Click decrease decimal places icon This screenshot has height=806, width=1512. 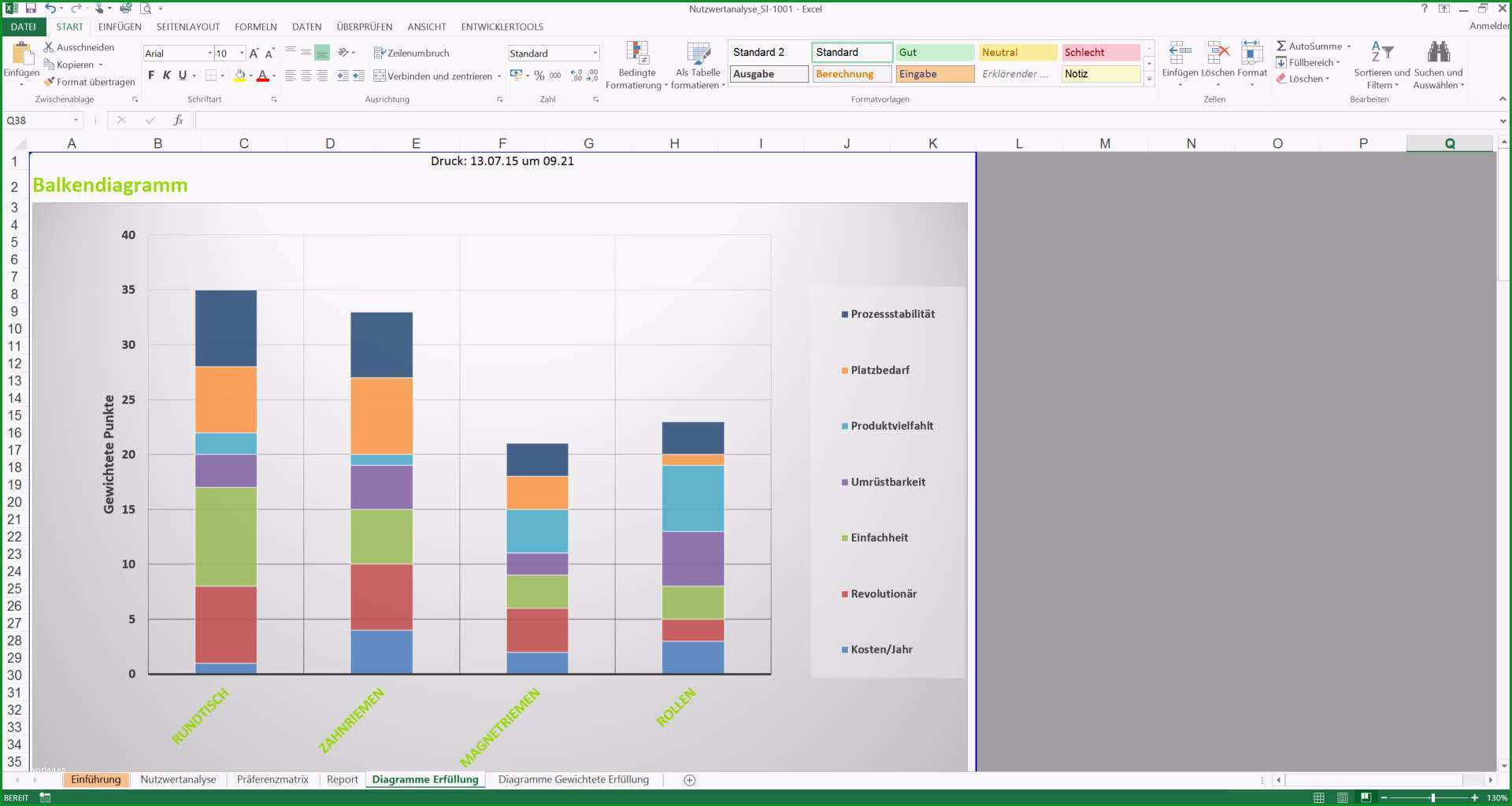coord(592,76)
